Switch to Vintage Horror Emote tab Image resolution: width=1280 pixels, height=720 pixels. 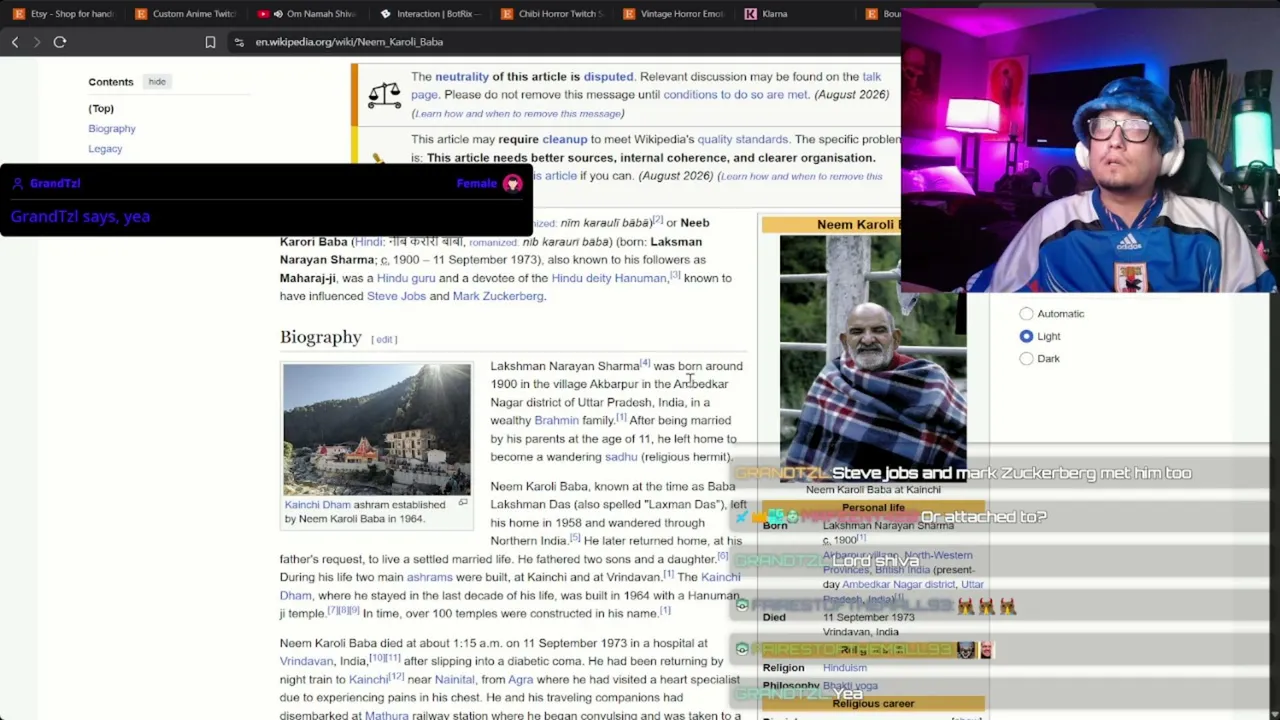675,14
